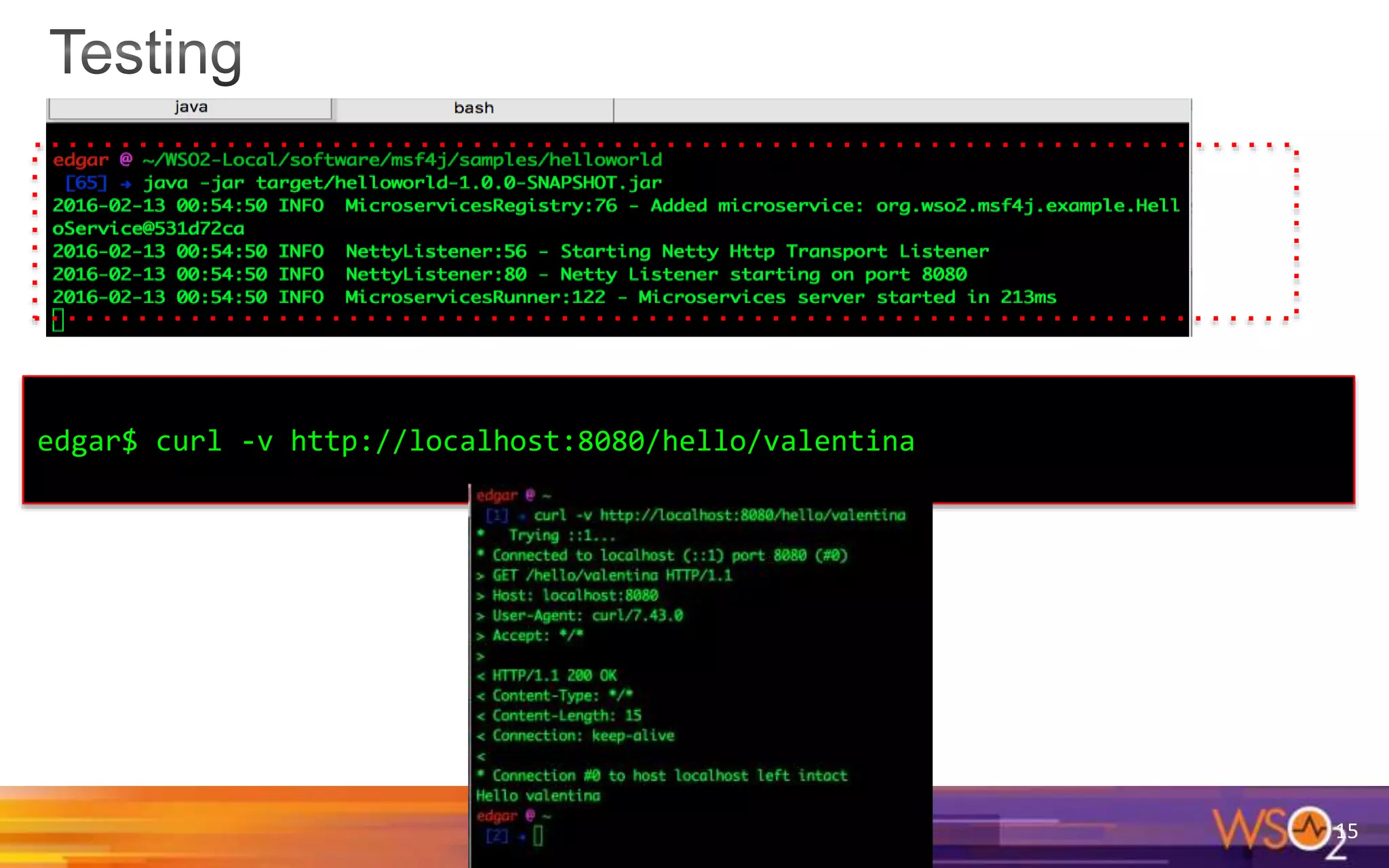Switch to the java terminal tab

(x=190, y=108)
